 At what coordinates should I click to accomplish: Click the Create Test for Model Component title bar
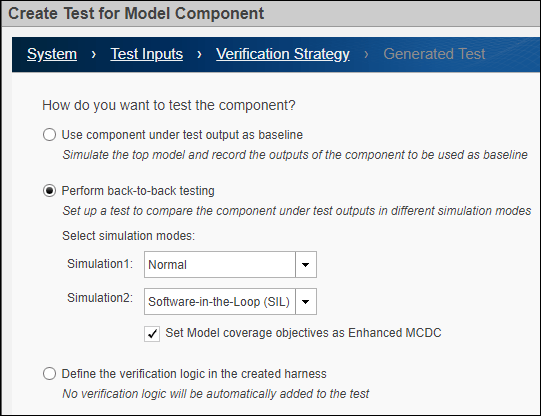pyautogui.click(x=270, y=14)
